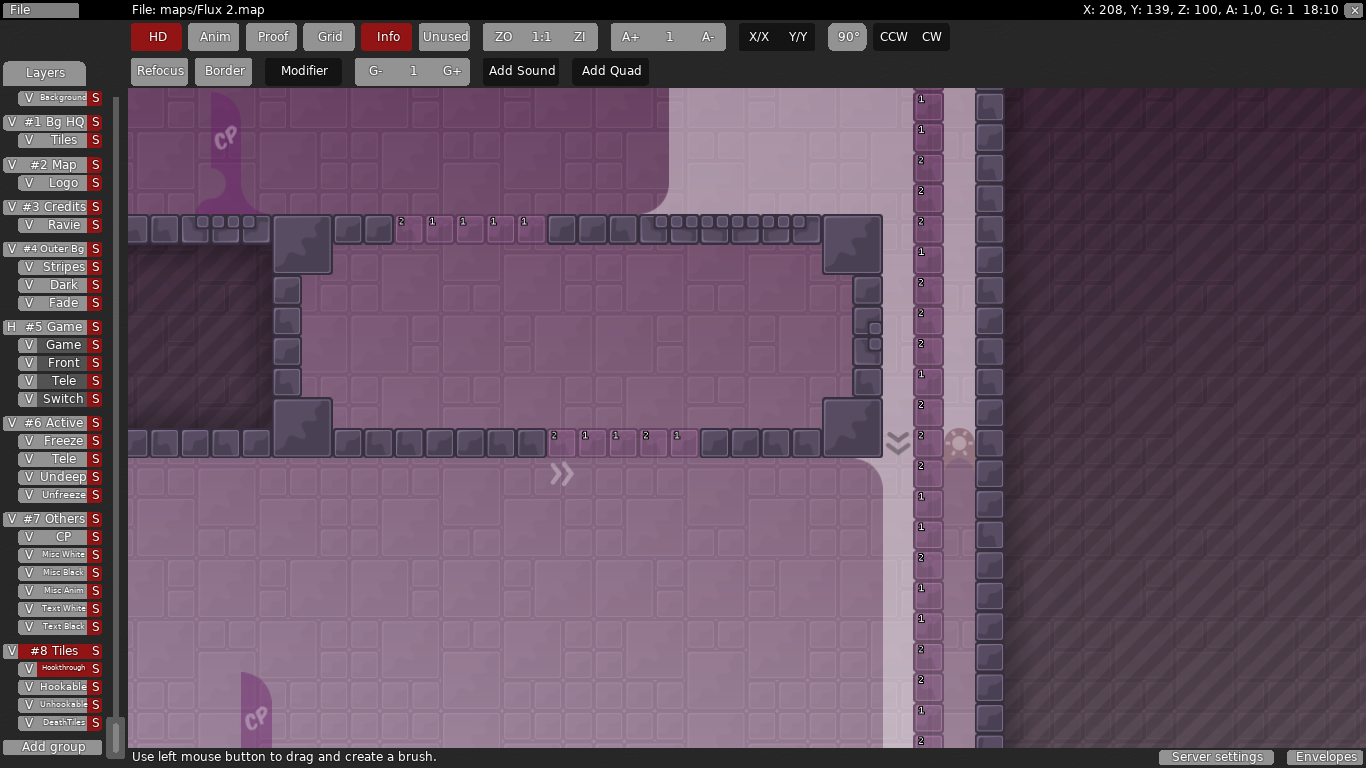Zoom in with the ZI button
The image size is (1366, 768).
click(x=579, y=37)
